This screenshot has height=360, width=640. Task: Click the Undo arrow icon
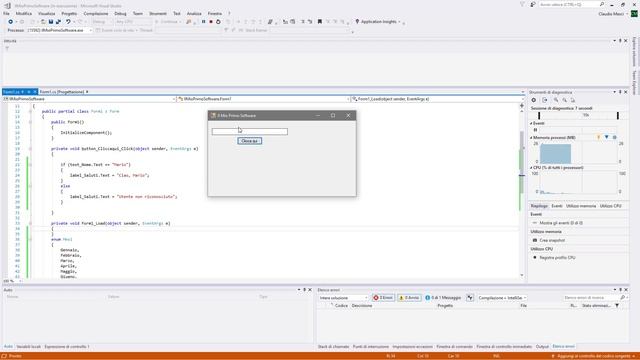click(68, 22)
